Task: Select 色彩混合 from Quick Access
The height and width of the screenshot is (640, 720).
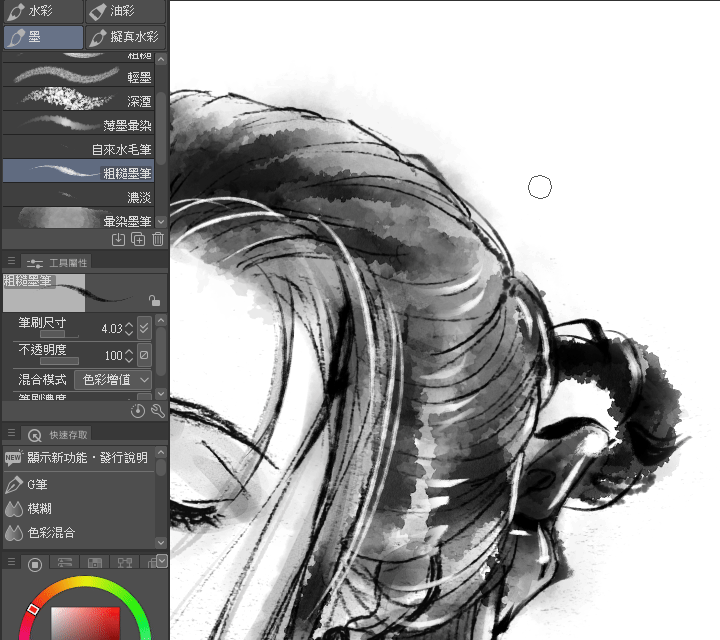Action: tap(78, 533)
